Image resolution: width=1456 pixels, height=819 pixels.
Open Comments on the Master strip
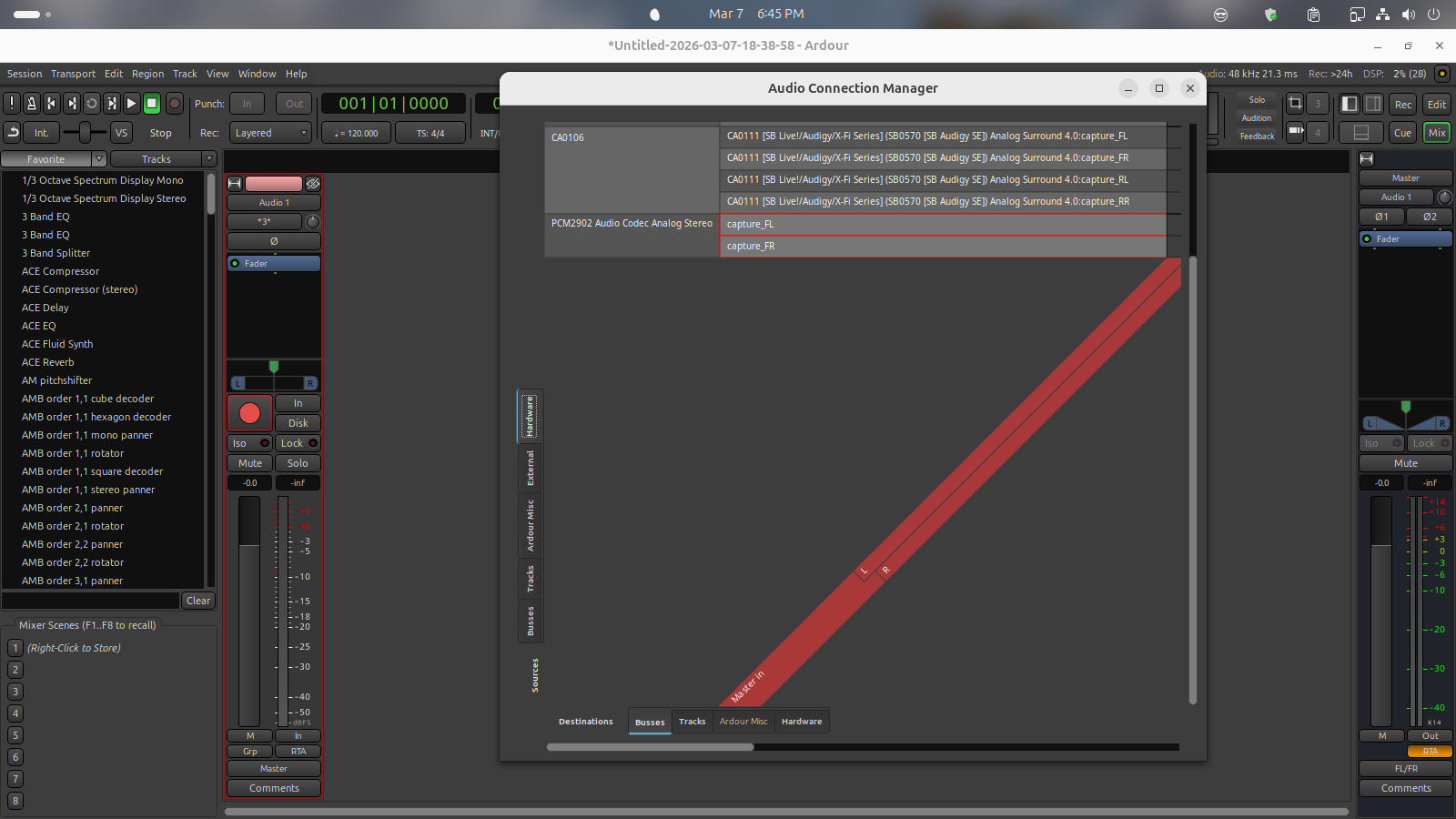(1405, 788)
